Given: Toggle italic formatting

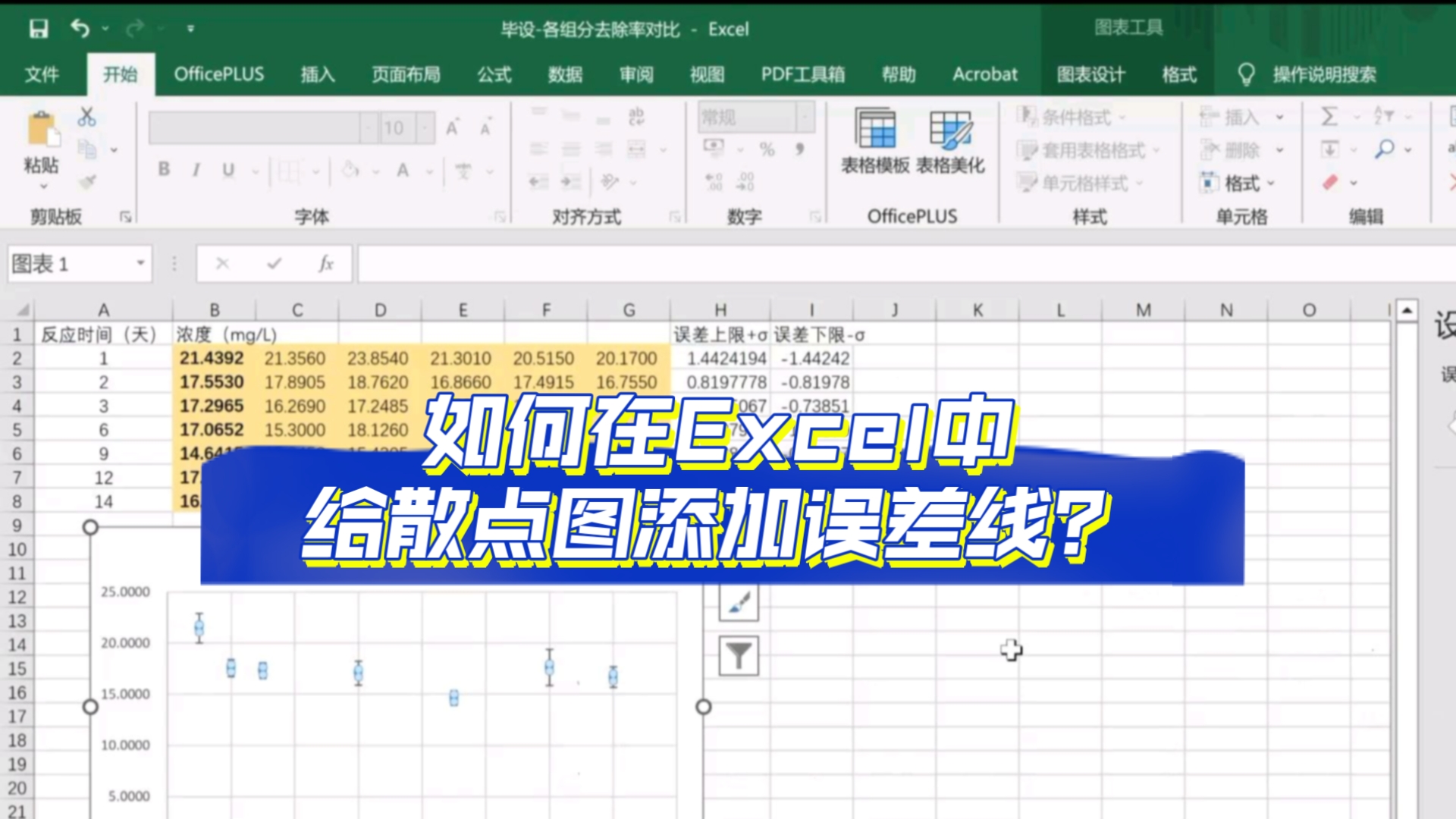Looking at the screenshot, I should [x=196, y=170].
